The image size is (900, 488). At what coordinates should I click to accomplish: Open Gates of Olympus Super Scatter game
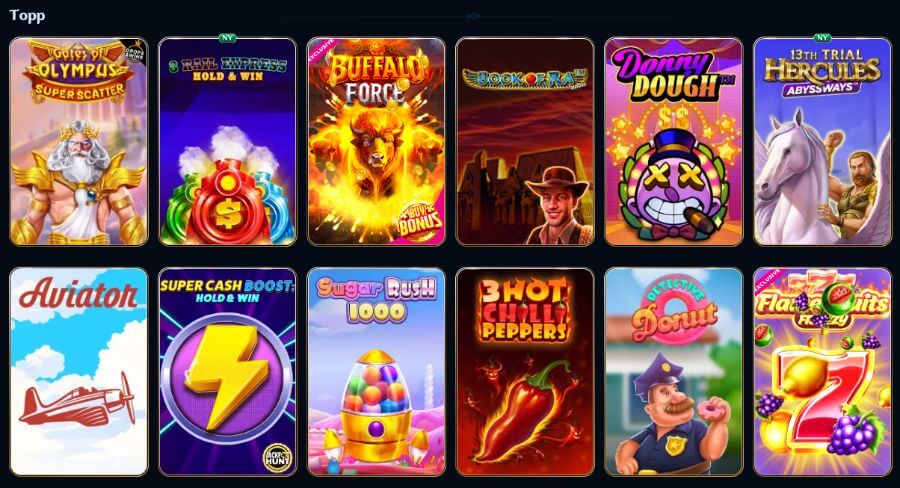[79, 142]
